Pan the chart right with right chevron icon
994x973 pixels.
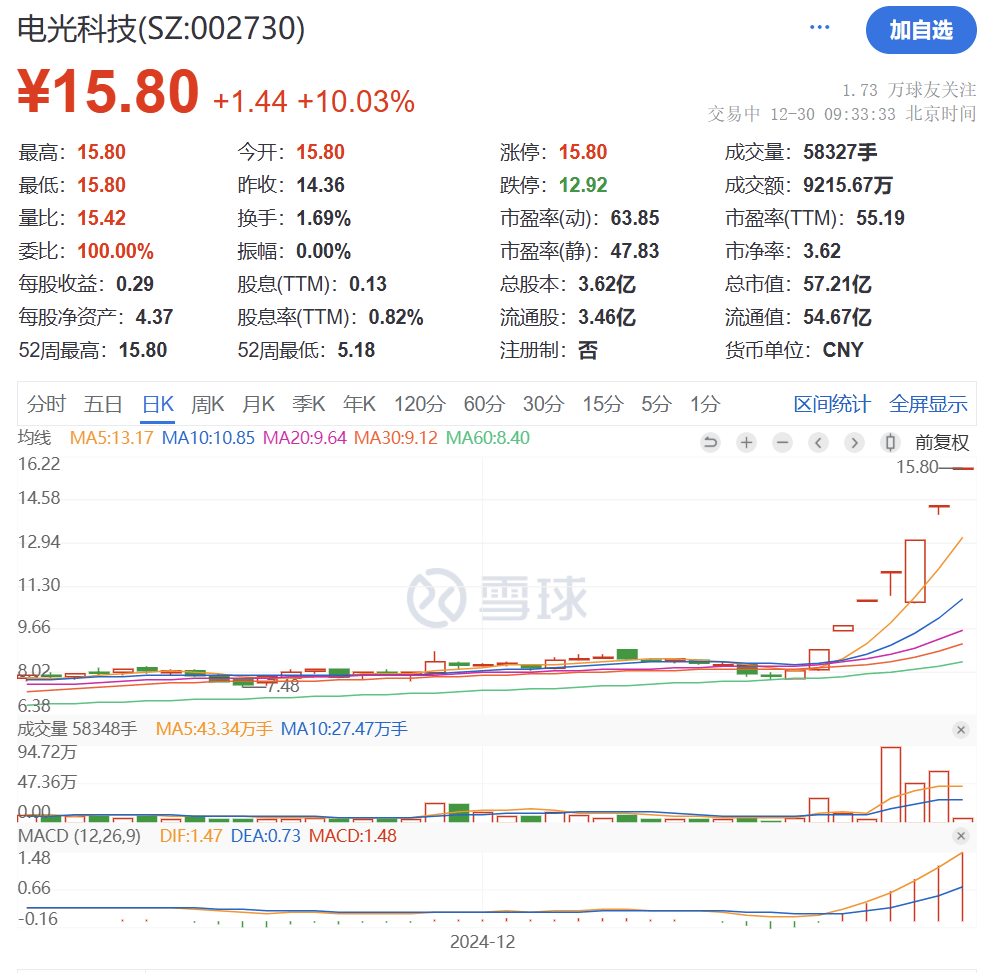(854, 442)
